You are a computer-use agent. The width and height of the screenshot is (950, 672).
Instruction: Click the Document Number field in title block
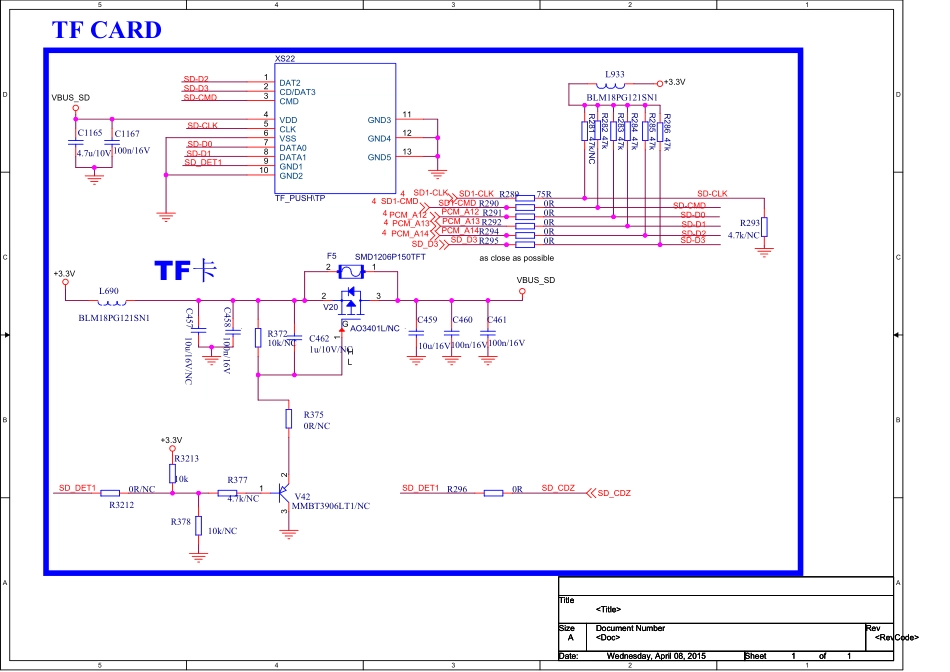[630, 628]
